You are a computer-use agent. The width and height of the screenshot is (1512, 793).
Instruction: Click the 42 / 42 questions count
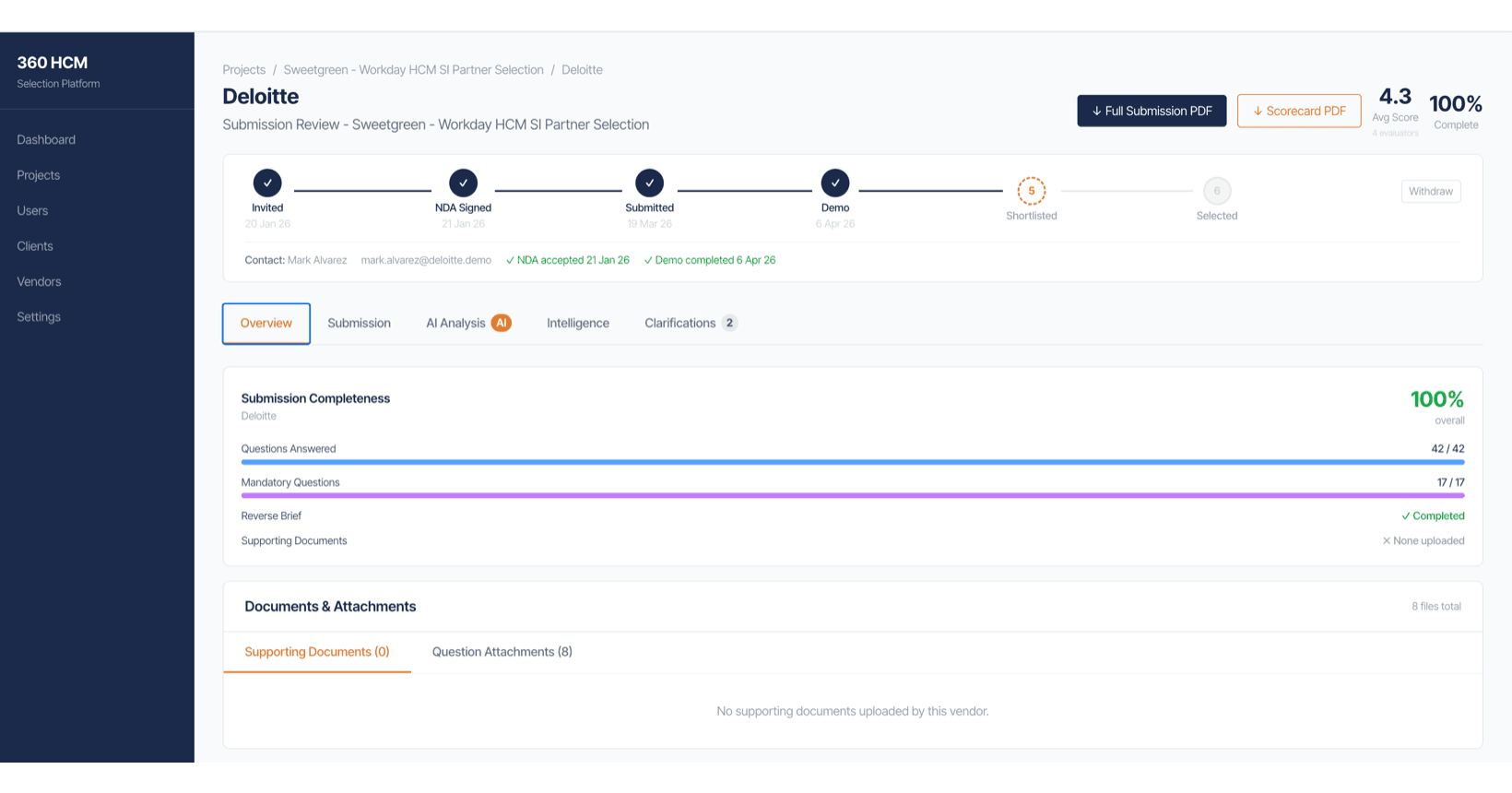[1447, 449]
